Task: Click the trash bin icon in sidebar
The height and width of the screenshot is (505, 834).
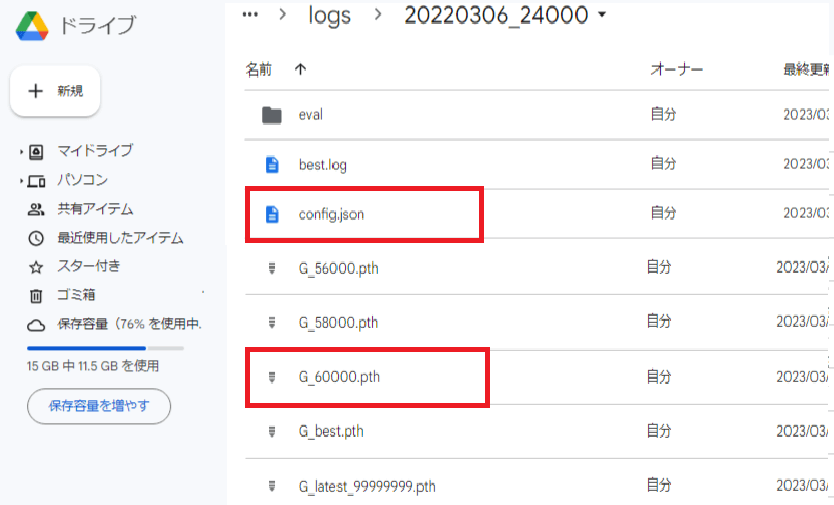Action: 36,296
